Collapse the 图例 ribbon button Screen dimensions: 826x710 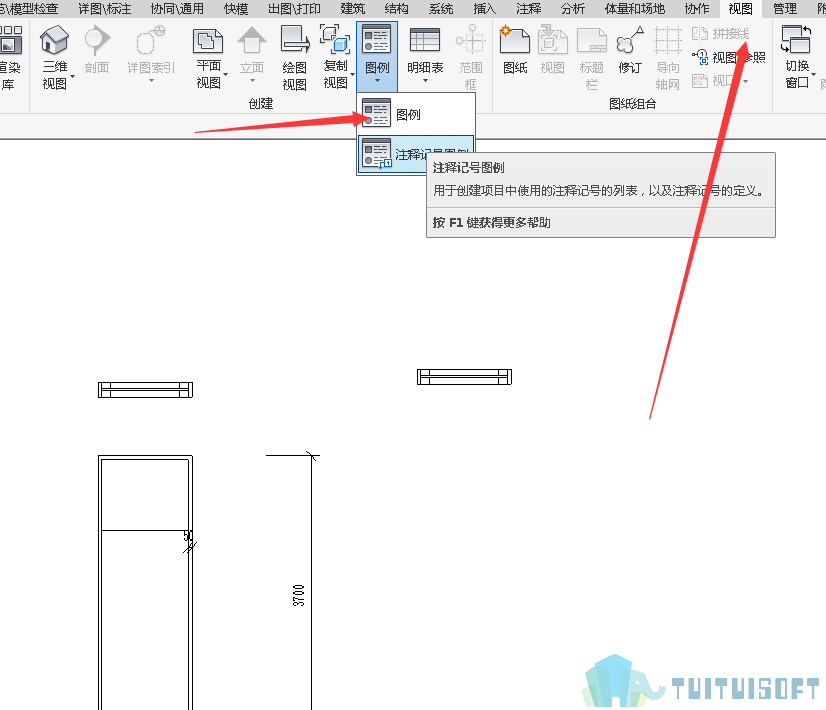coord(377,56)
